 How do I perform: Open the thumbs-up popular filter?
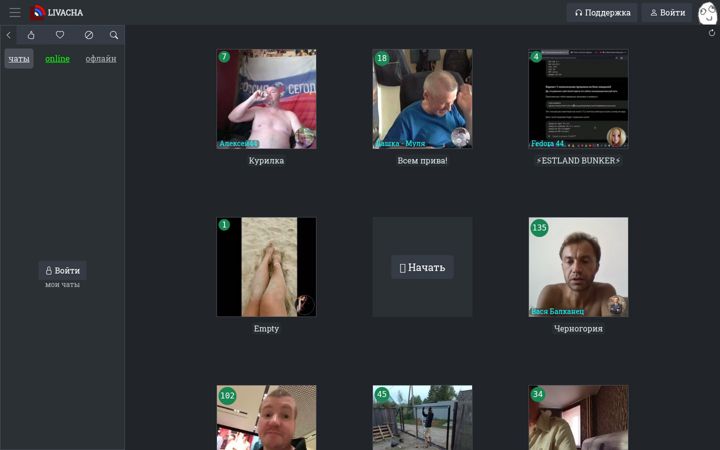coord(31,35)
